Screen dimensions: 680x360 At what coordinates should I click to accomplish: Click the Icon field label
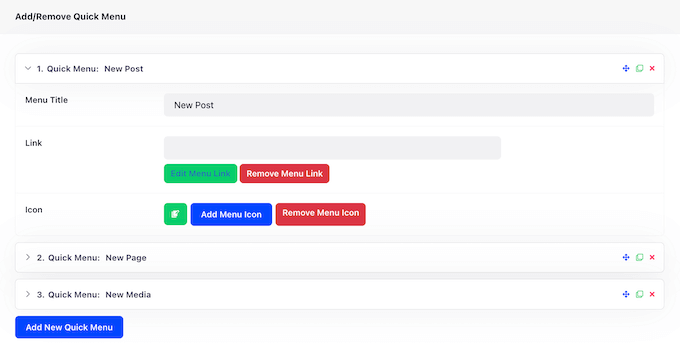(34, 210)
